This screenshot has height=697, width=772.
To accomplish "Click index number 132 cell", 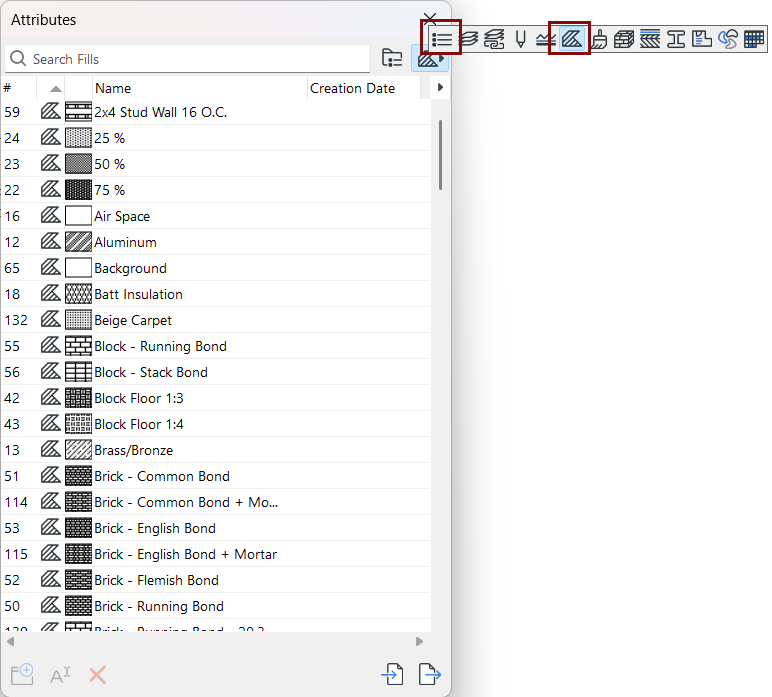I will pos(16,320).
